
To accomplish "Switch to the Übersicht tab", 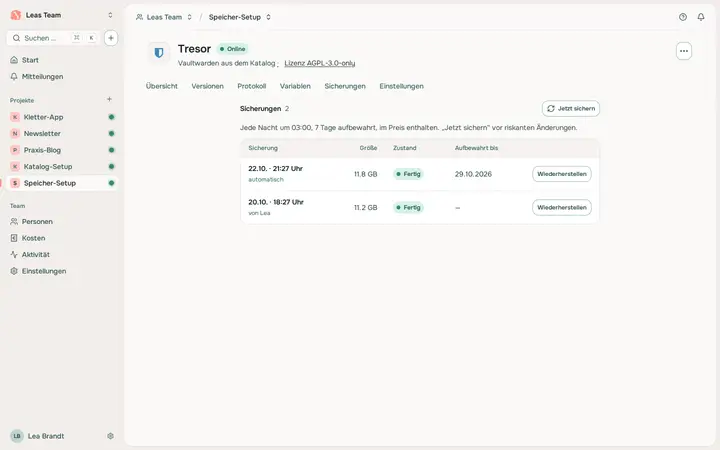I will pos(162,86).
